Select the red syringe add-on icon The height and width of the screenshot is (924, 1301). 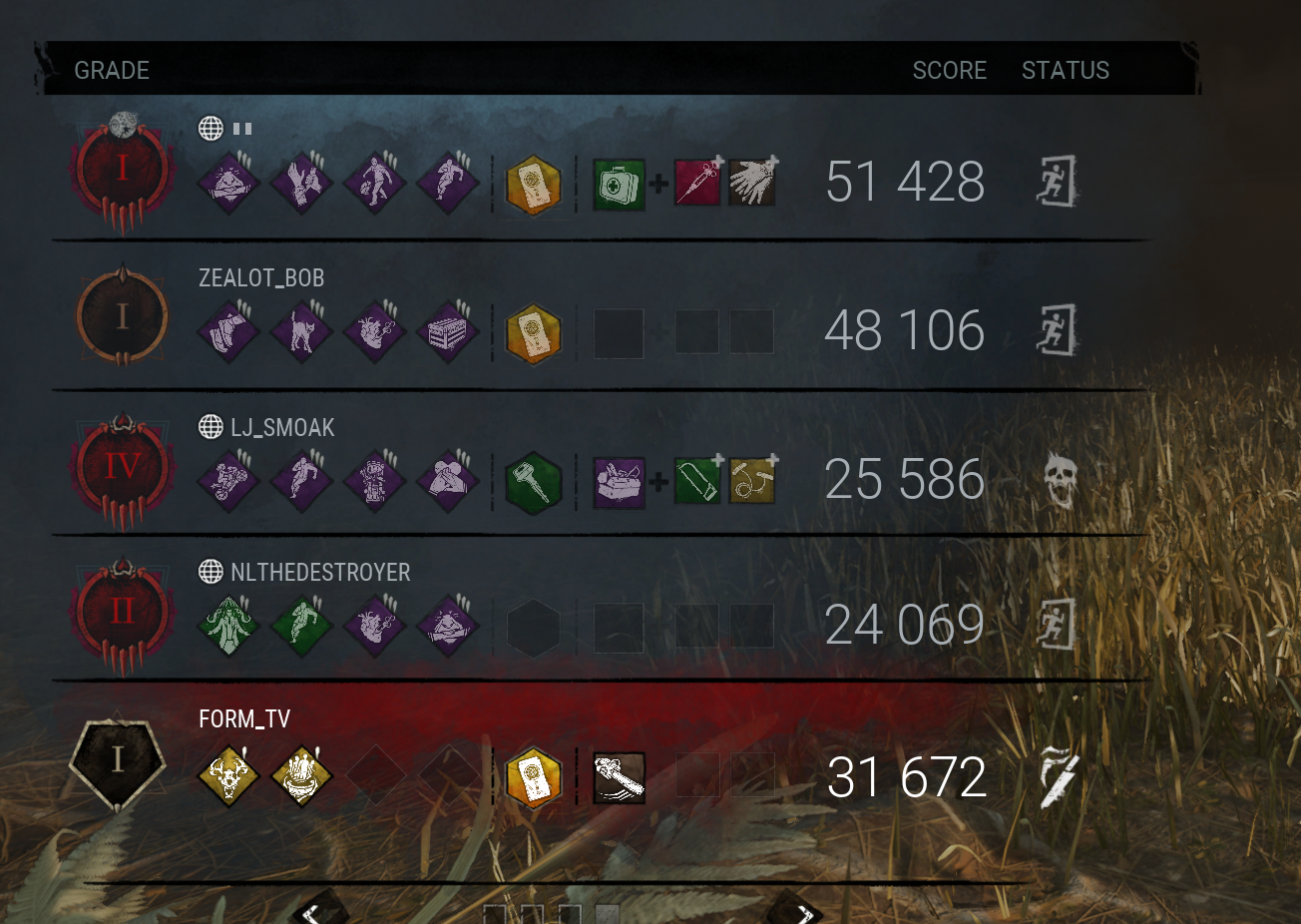pos(697,183)
